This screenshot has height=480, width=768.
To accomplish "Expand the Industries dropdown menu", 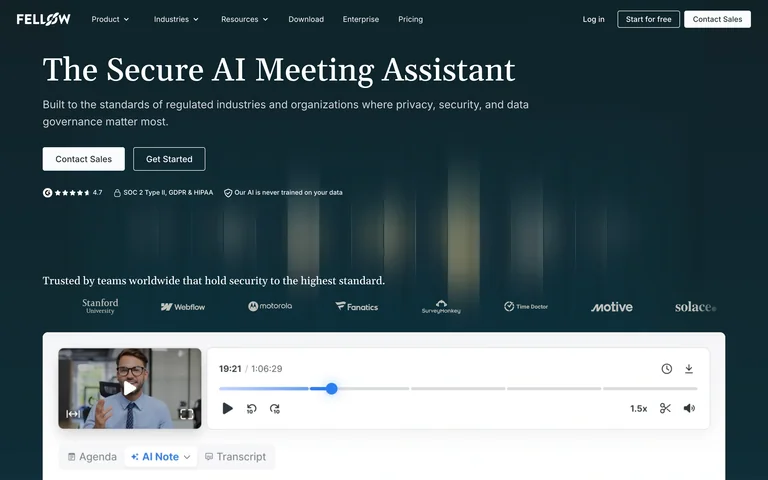I will (x=176, y=19).
